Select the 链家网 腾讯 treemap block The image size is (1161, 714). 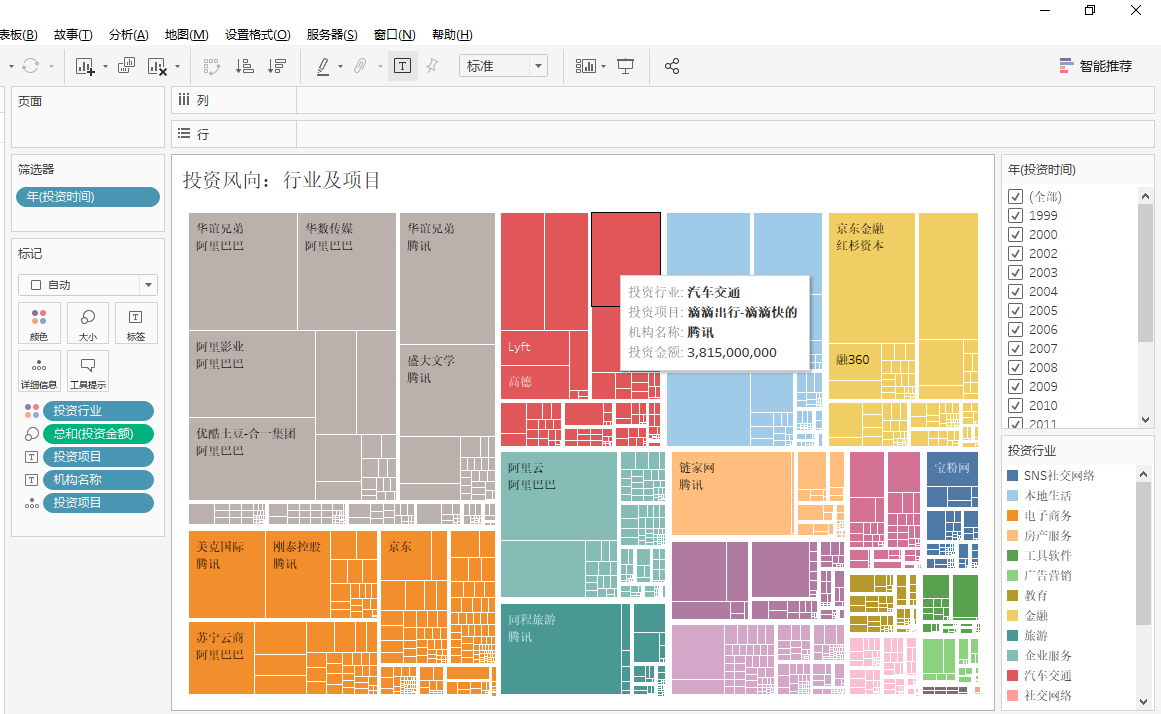pos(732,493)
